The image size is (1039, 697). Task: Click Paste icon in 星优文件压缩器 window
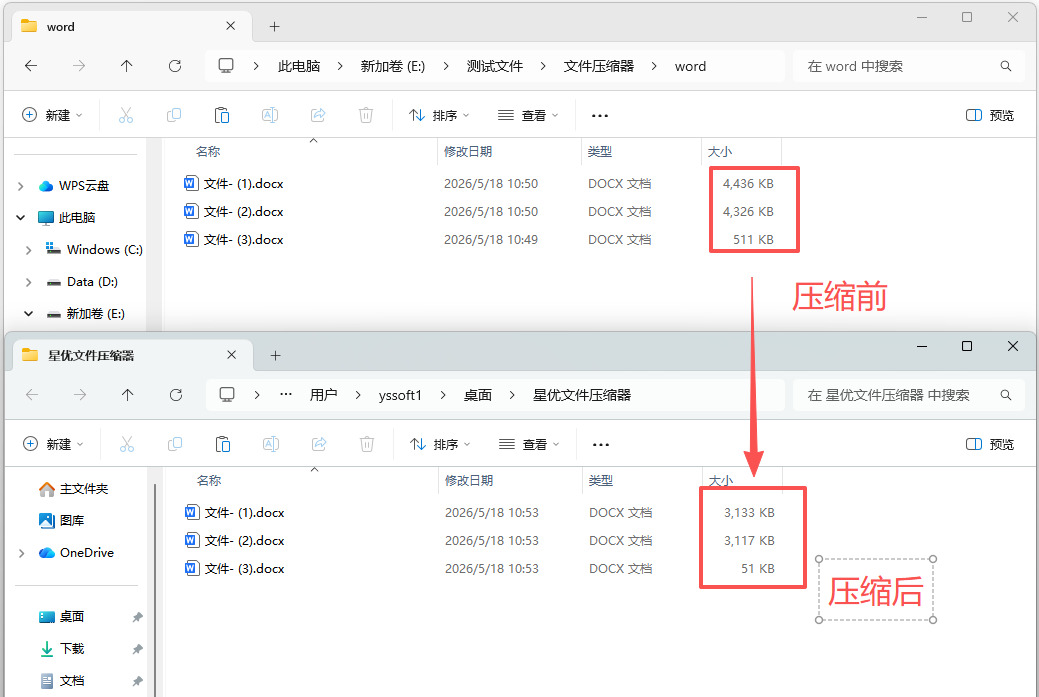point(223,444)
